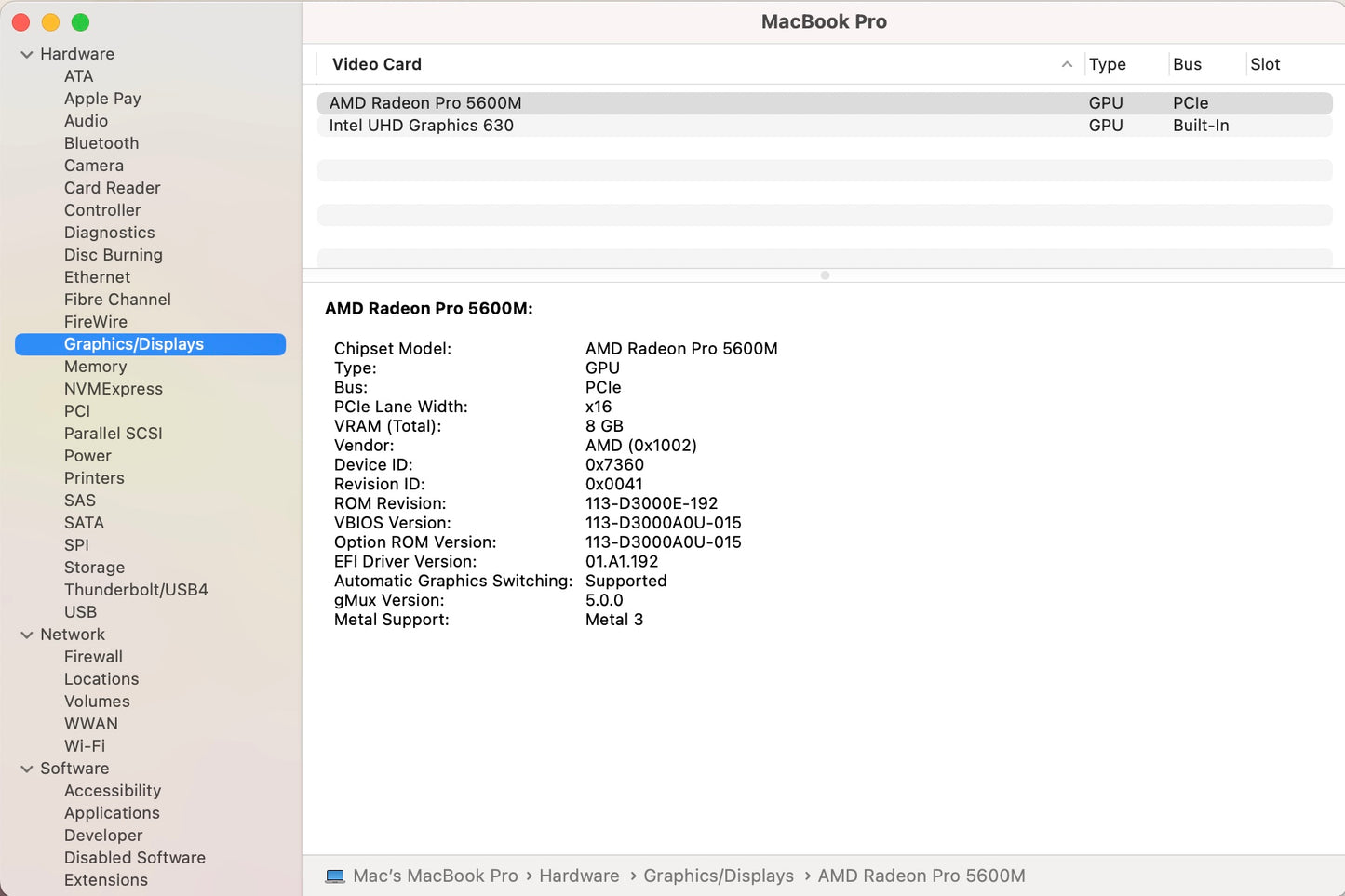The width and height of the screenshot is (1345, 896).
Task: Open the Firewall entry under Network
Action: pyautogui.click(x=93, y=657)
